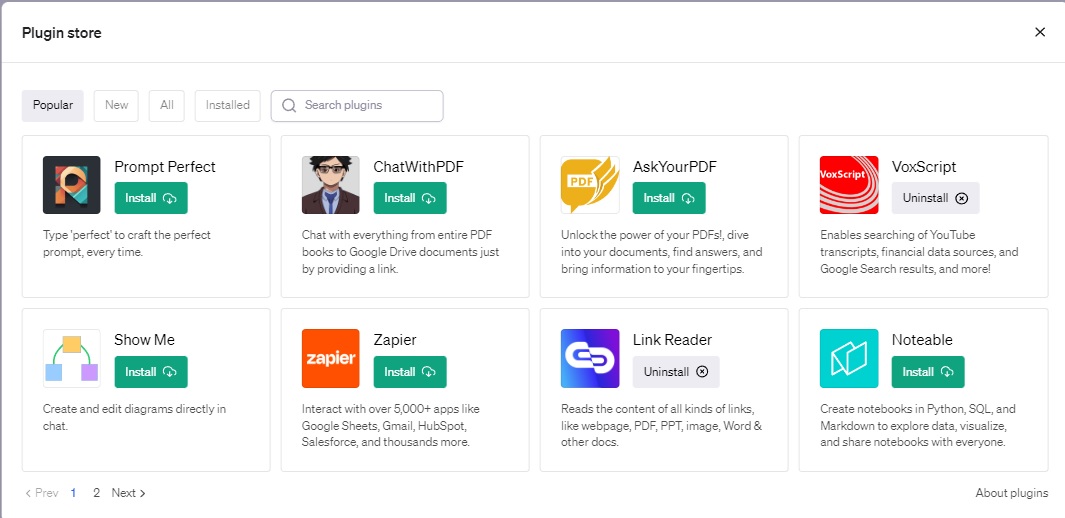Click the 'Reads the content of all kinds' description
The height and width of the screenshot is (518, 1065).
coord(662,426)
